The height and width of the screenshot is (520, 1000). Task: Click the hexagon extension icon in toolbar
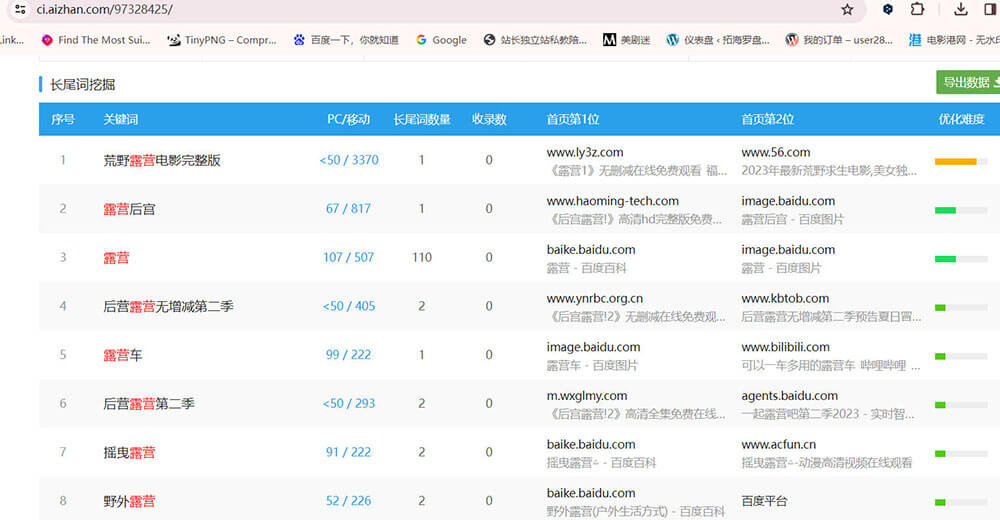coord(887,10)
